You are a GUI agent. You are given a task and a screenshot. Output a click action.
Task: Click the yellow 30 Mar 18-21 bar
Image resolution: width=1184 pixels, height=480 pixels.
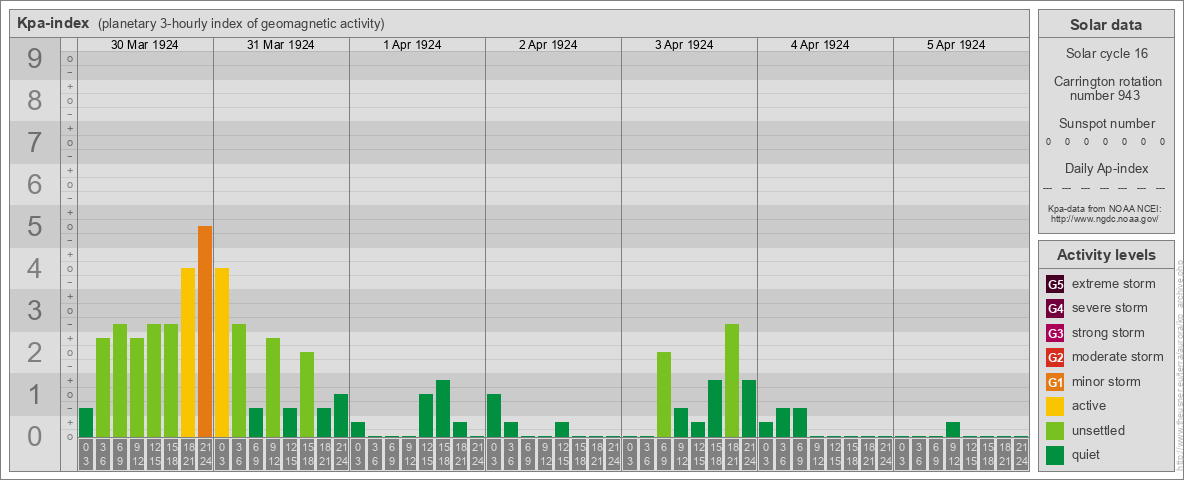tap(188, 352)
